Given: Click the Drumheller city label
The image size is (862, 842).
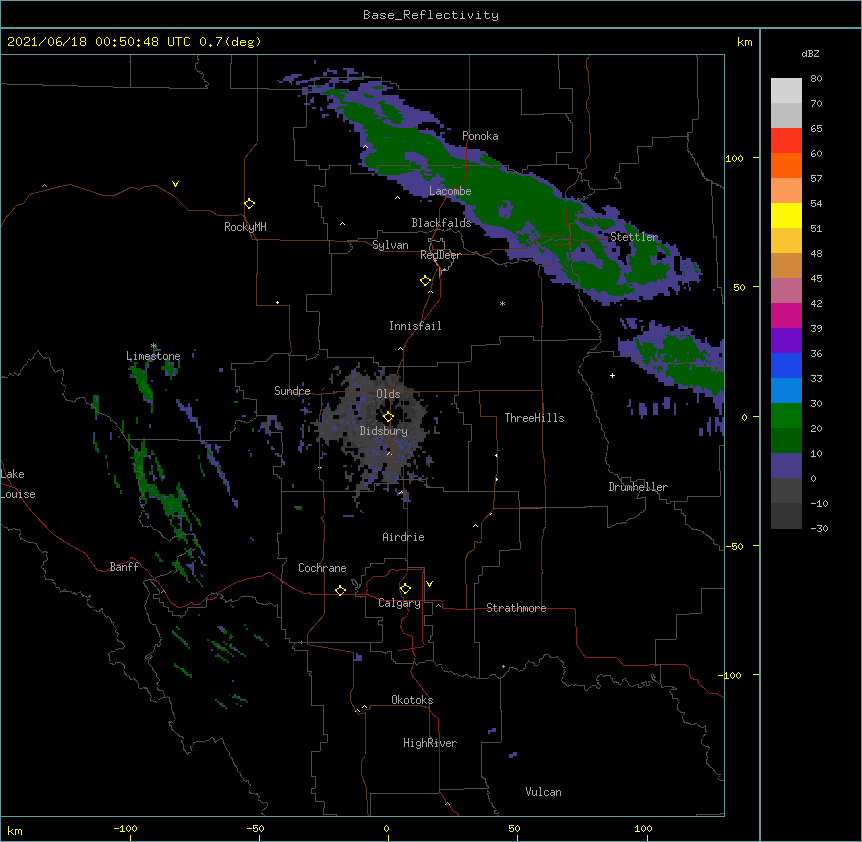Looking at the screenshot, I should point(638,487).
